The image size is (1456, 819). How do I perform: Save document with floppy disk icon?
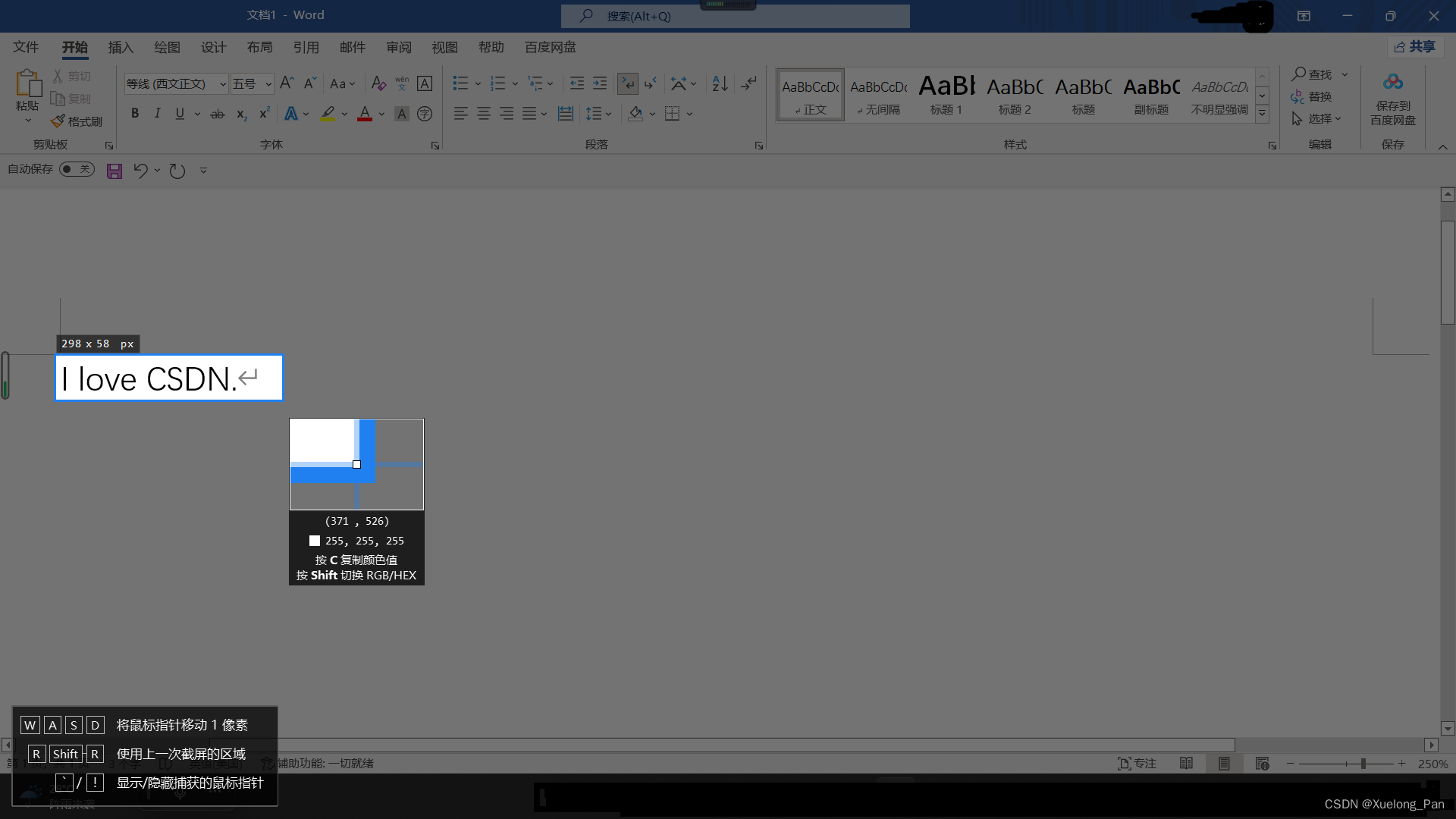click(x=115, y=171)
